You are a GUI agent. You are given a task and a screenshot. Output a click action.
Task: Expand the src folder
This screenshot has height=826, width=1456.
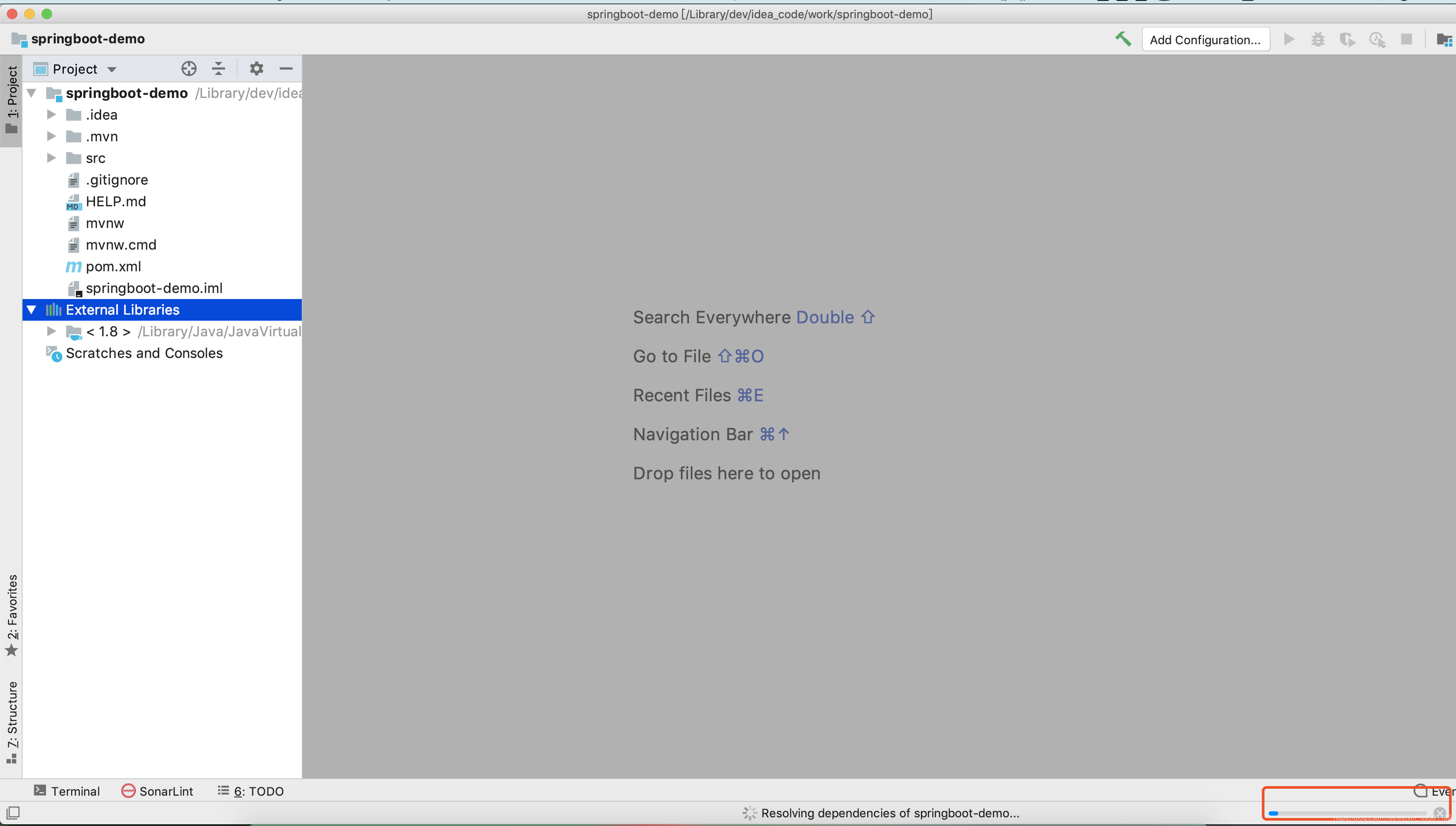click(x=51, y=158)
